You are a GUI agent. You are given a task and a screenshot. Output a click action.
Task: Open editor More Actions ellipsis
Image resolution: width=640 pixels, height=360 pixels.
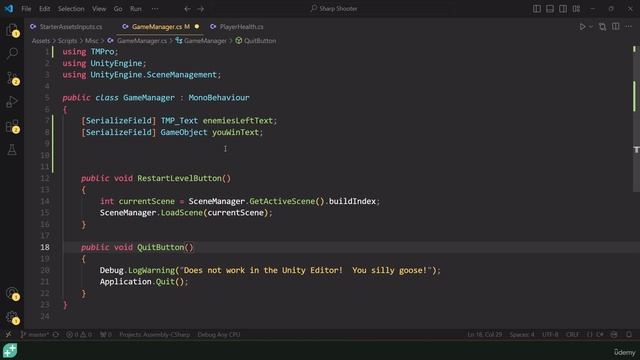click(629, 27)
